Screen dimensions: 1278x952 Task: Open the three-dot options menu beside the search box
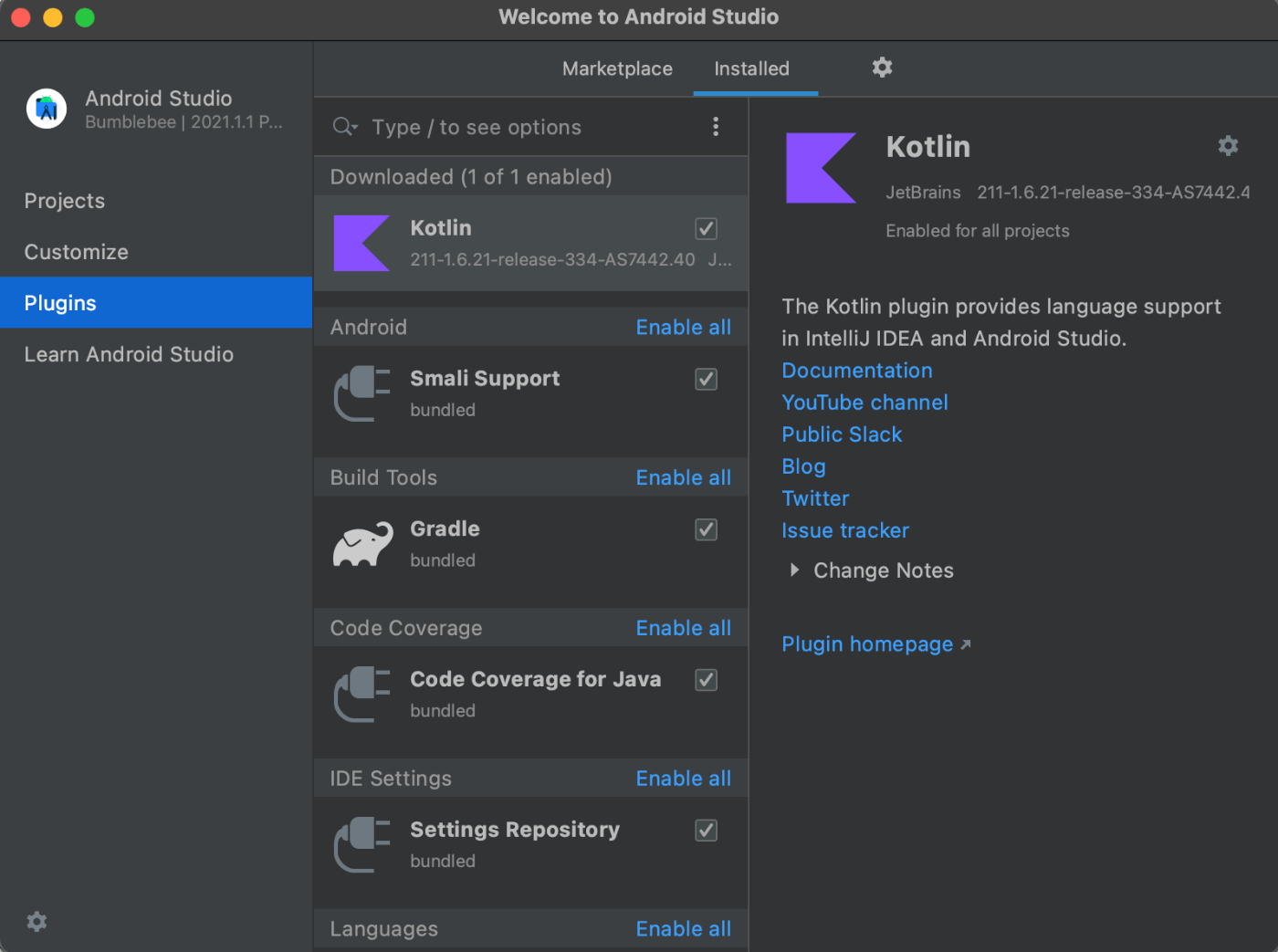pos(716,127)
